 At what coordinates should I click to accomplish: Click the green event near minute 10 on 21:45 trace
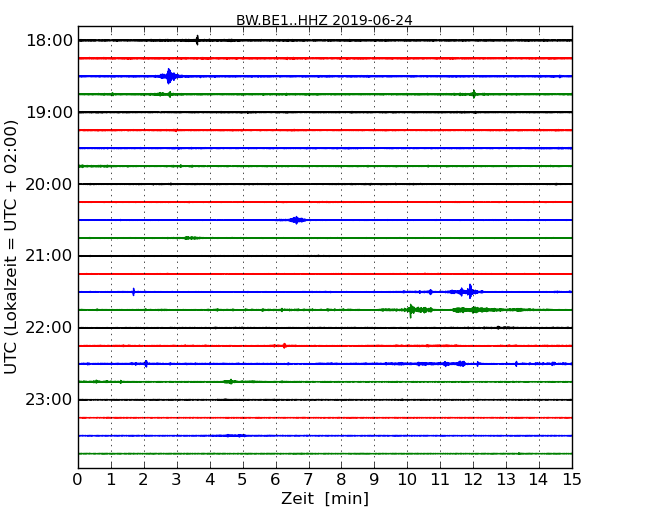click(x=417, y=310)
